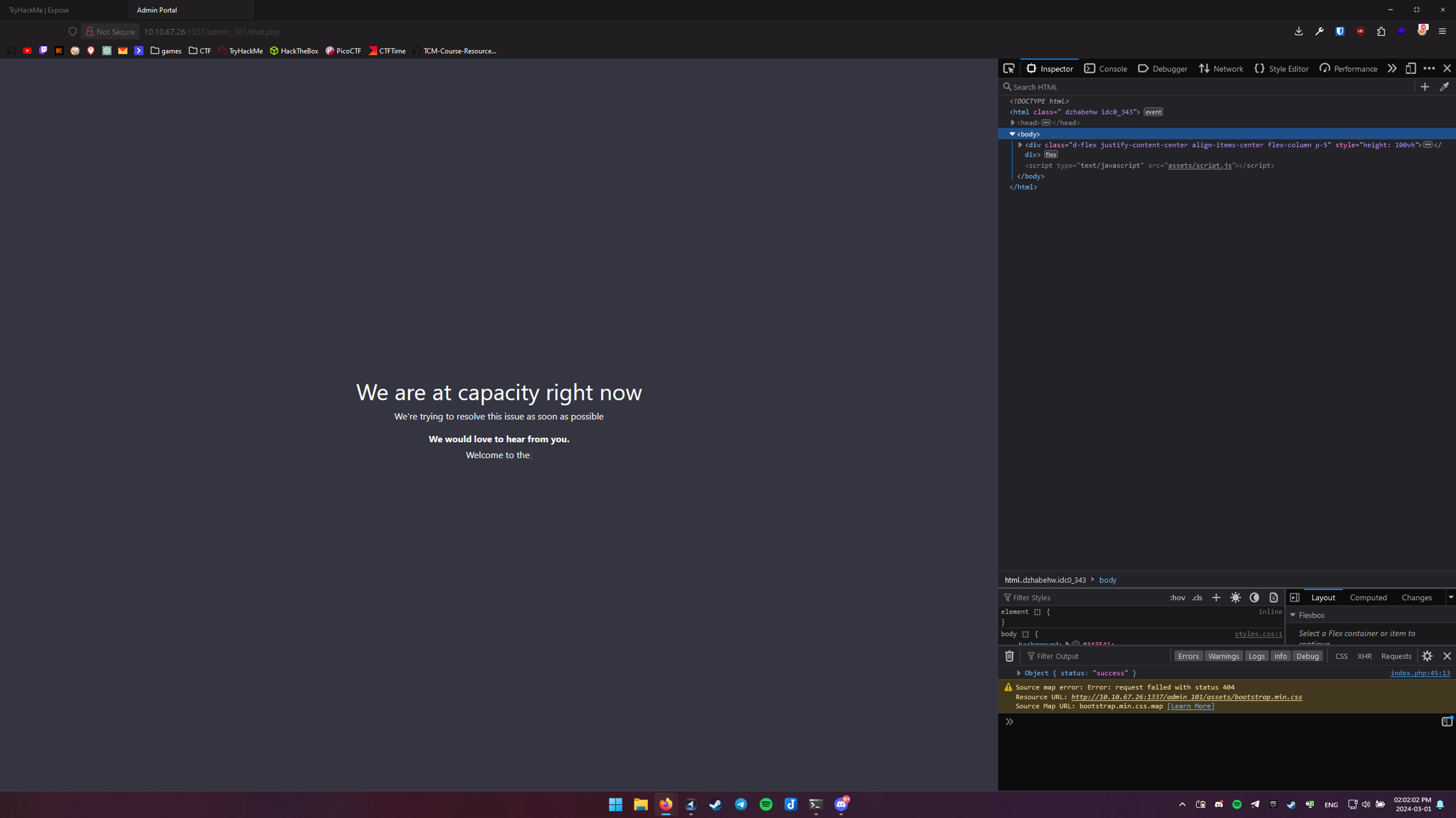Switch to the Debugger tab
This screenshot has width=1456, height=818.
pos(1163,68)
